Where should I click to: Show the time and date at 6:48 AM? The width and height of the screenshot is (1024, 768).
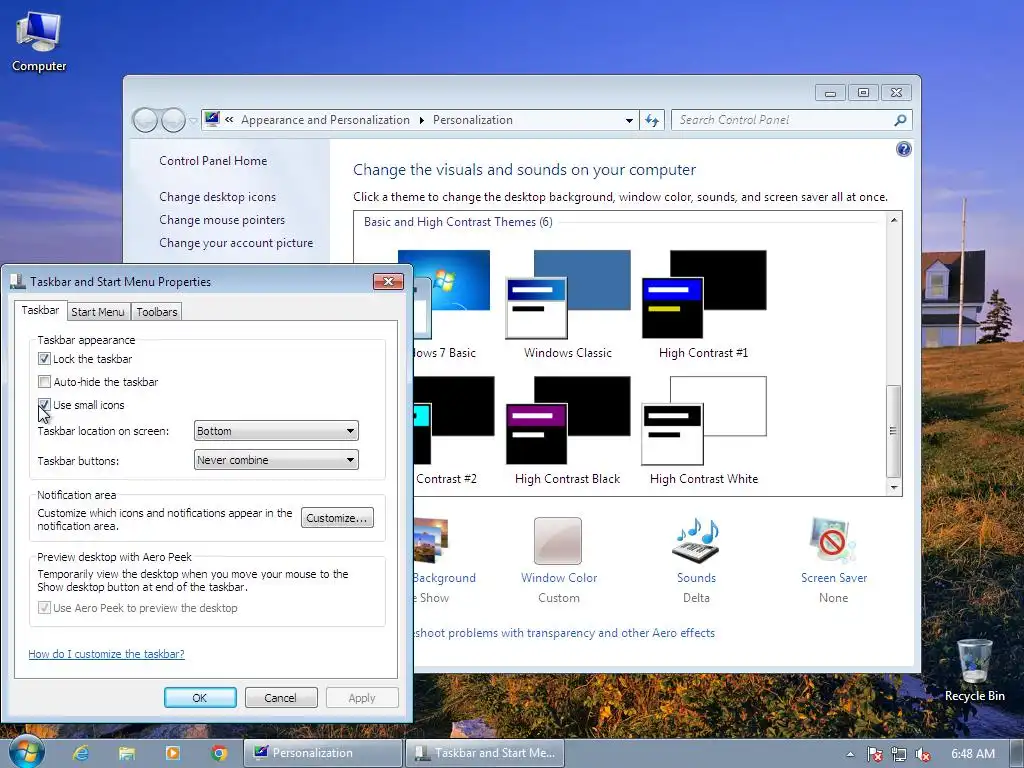tap(972, 754)
